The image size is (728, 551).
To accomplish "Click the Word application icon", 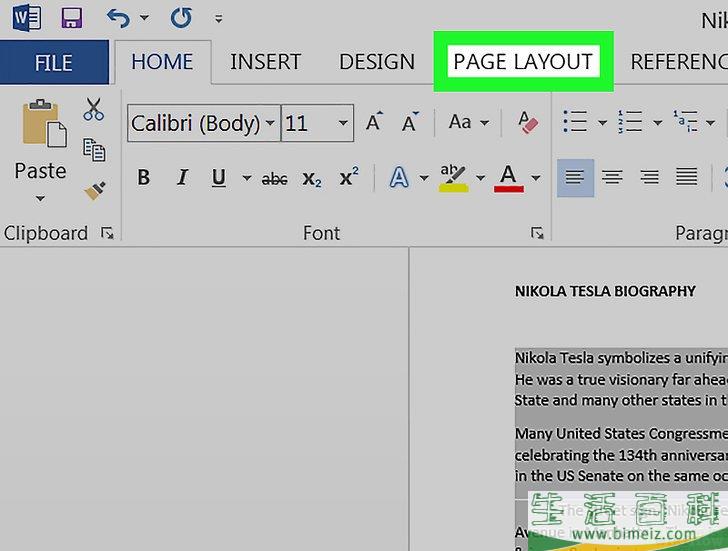I will pos(26,19).
